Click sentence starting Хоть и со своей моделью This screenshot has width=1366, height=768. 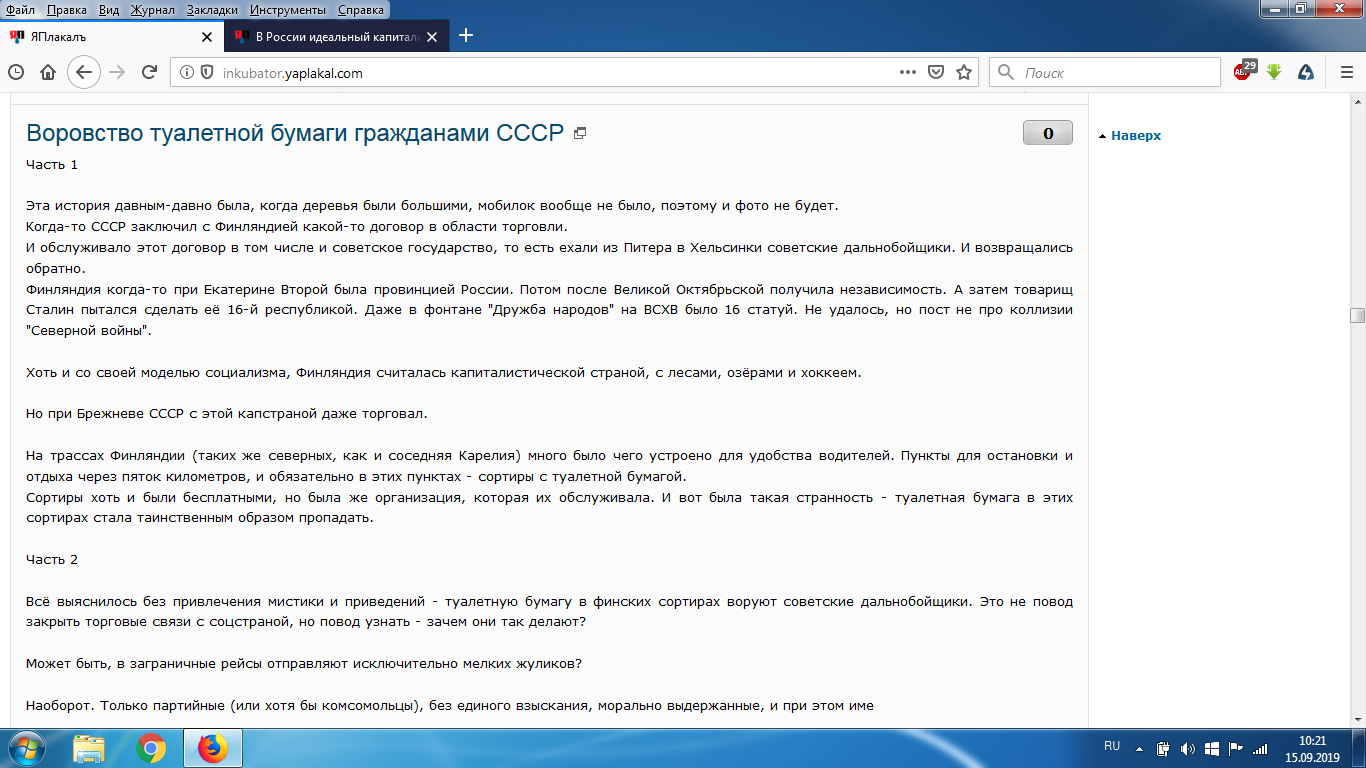[443, 372]
